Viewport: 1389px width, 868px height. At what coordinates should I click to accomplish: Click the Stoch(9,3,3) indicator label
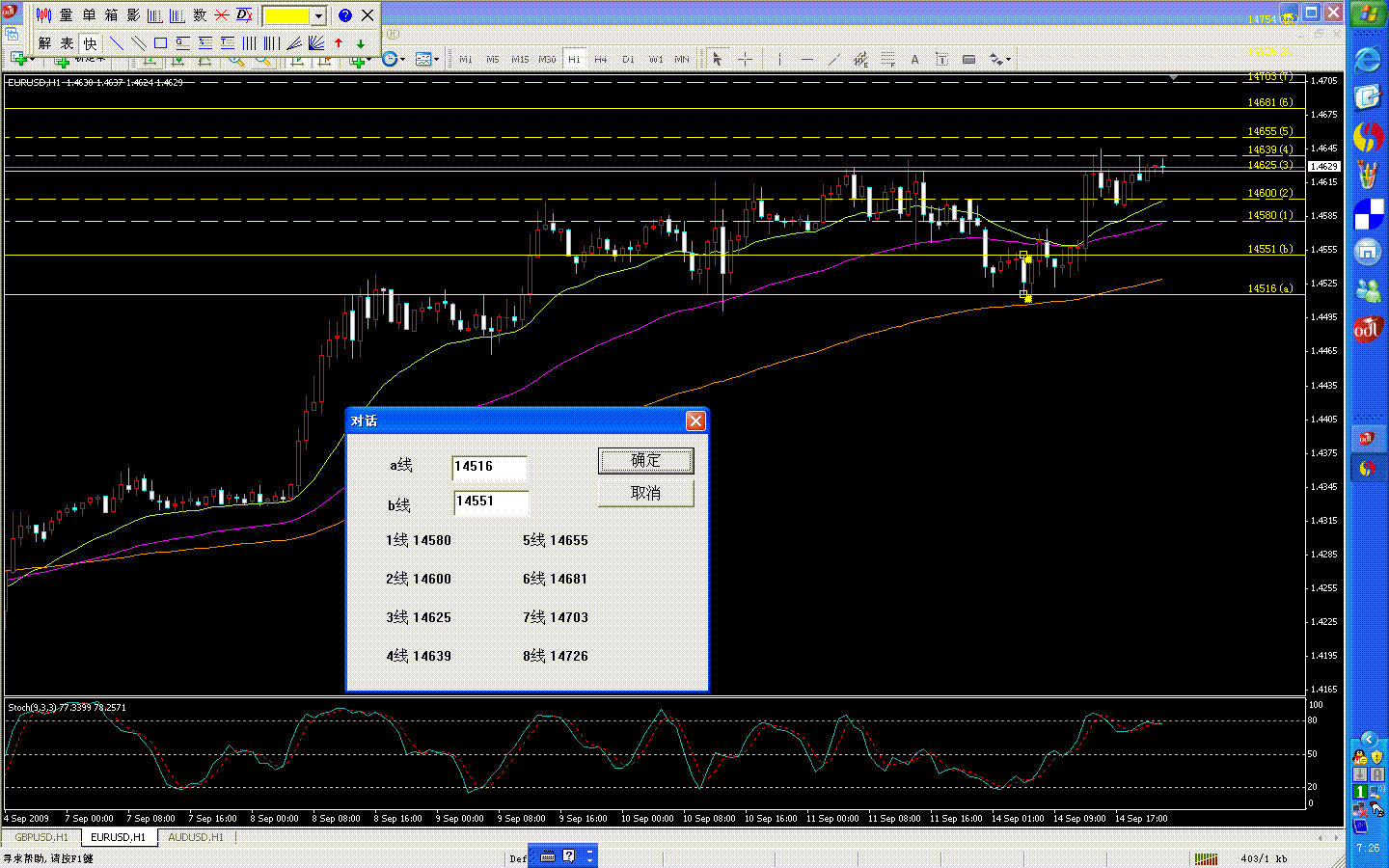point(67,707)
